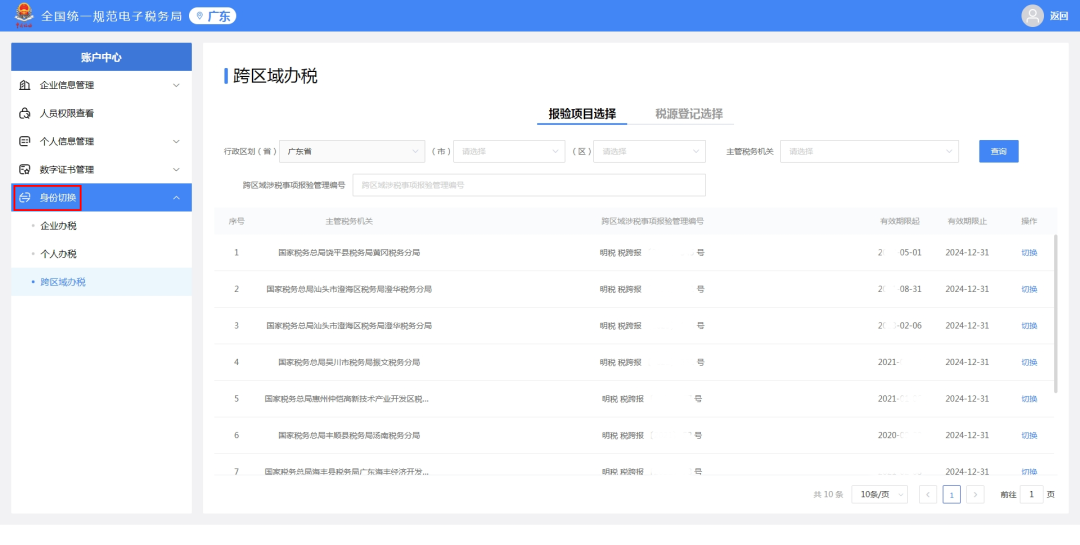This screenshot has height=545, width=1080.
Task: Open the 主管税务机关 dropdown
Action: point(869,152)
